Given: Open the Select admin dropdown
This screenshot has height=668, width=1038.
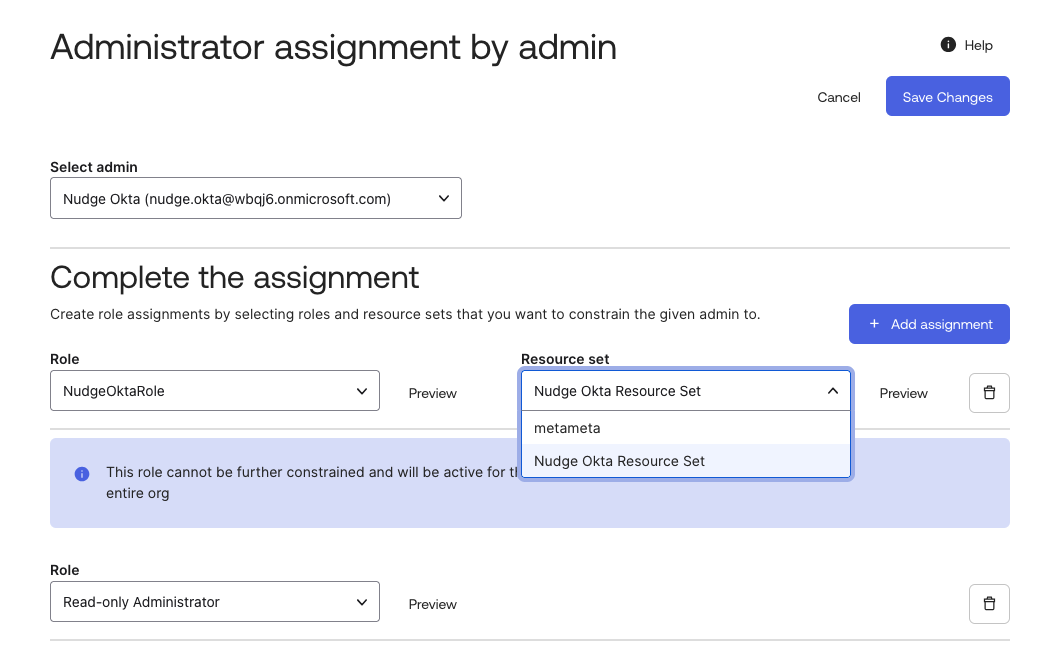Looking at the screenshot, I should 240,199.
